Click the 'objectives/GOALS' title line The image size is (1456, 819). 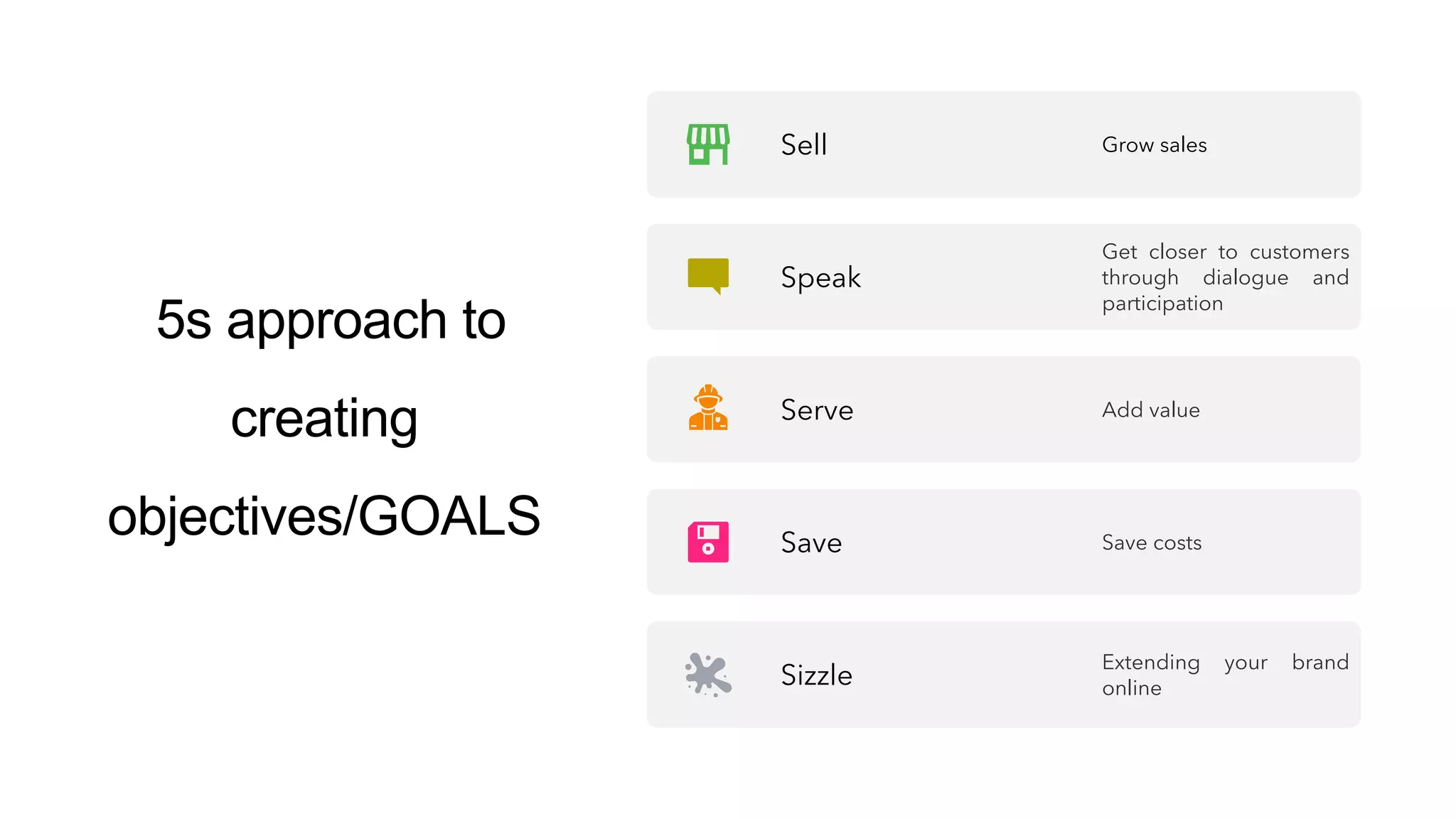click(x=324, y=515)
